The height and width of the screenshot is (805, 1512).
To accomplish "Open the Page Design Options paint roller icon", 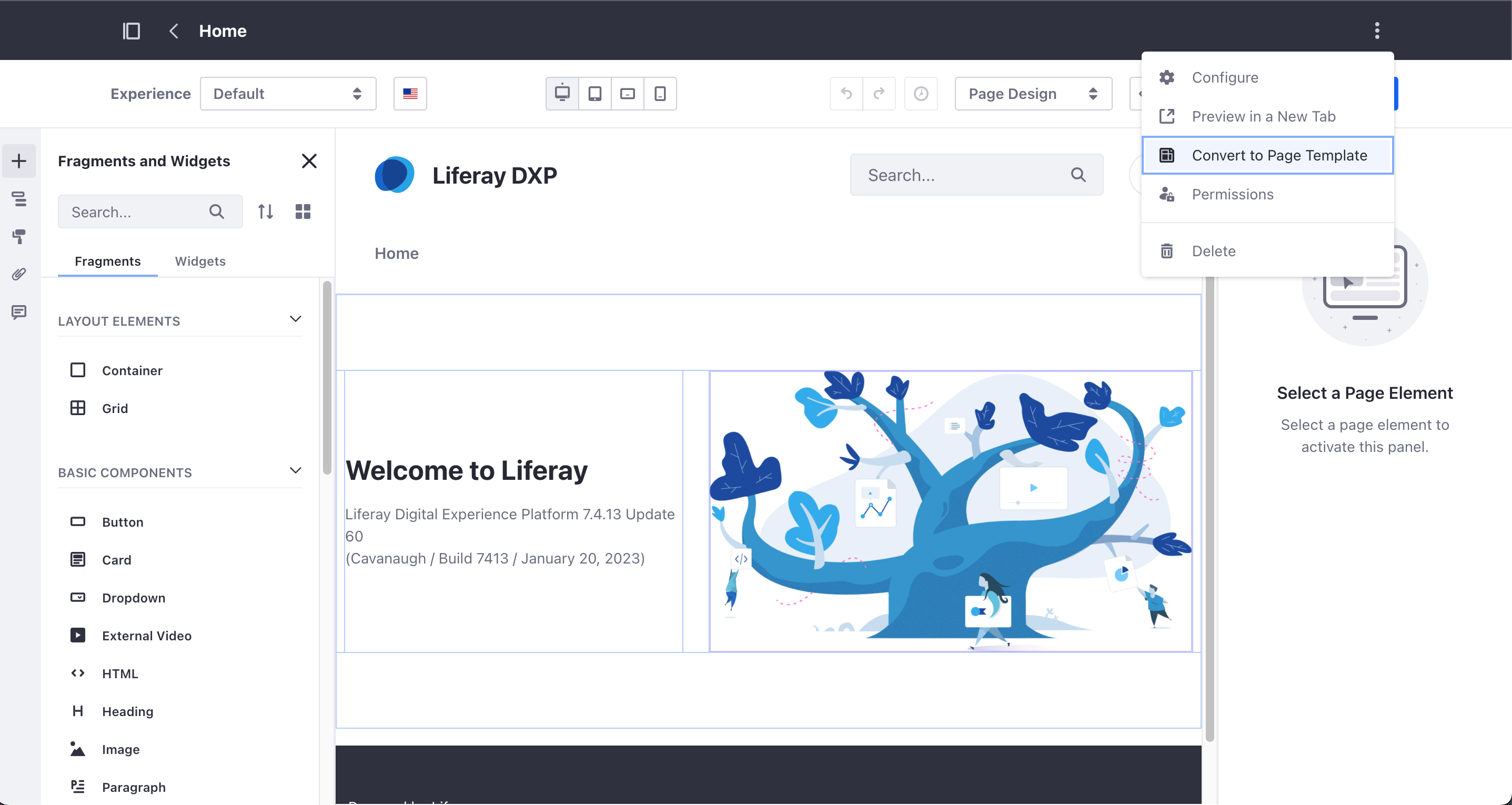I will pos(19,236).
